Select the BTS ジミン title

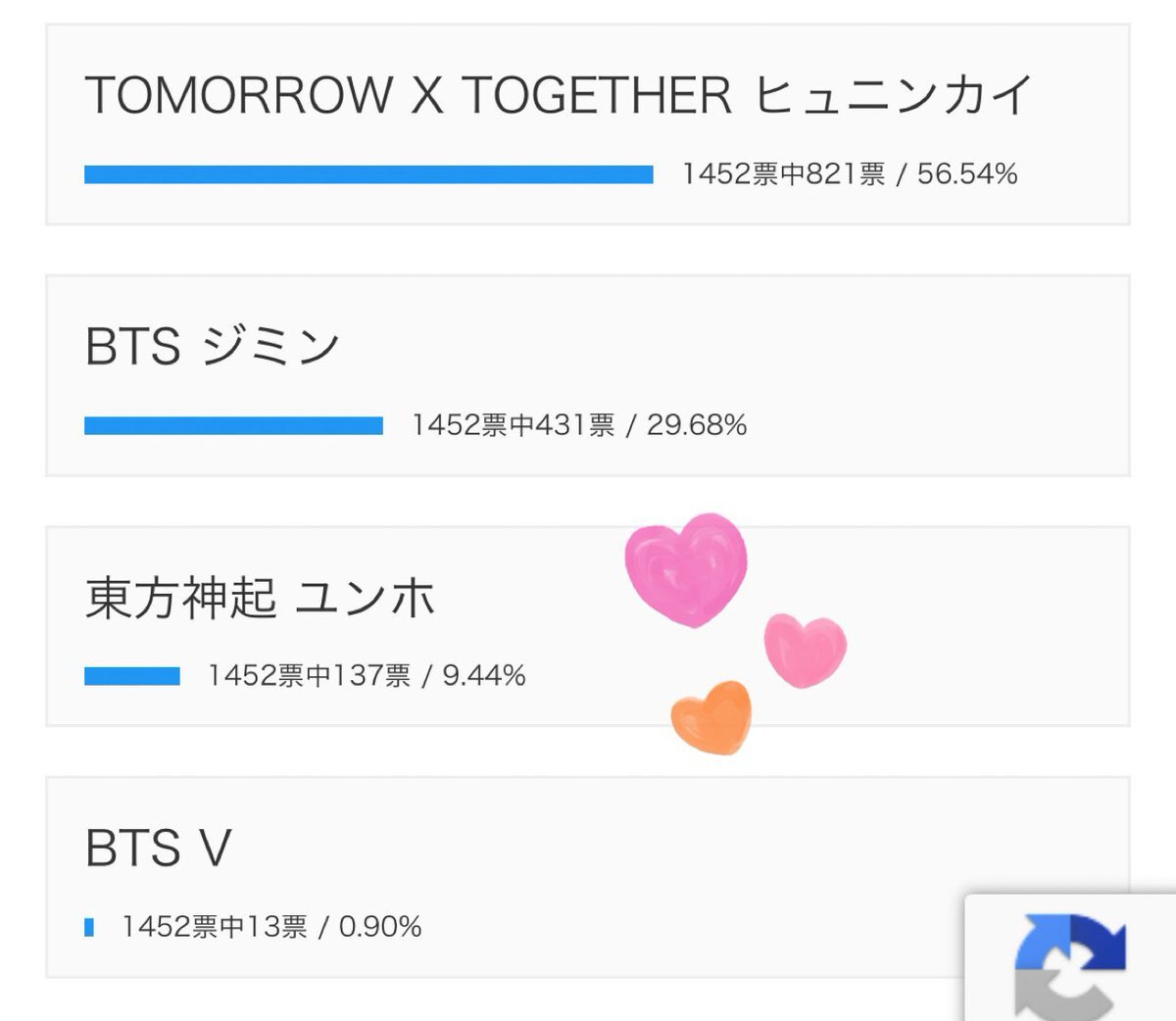(x=213, y=346)
